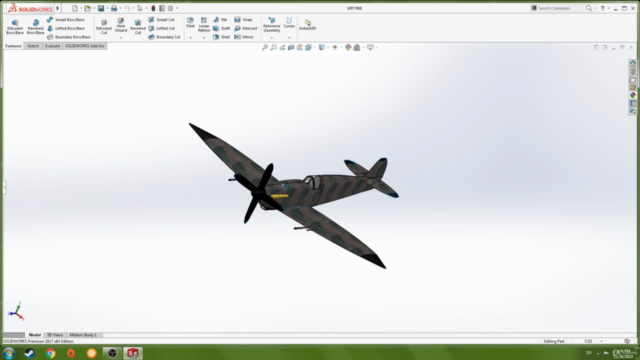Toggle Section View icon
This screenshot has width=640, height=360.
tap(291, 47)
